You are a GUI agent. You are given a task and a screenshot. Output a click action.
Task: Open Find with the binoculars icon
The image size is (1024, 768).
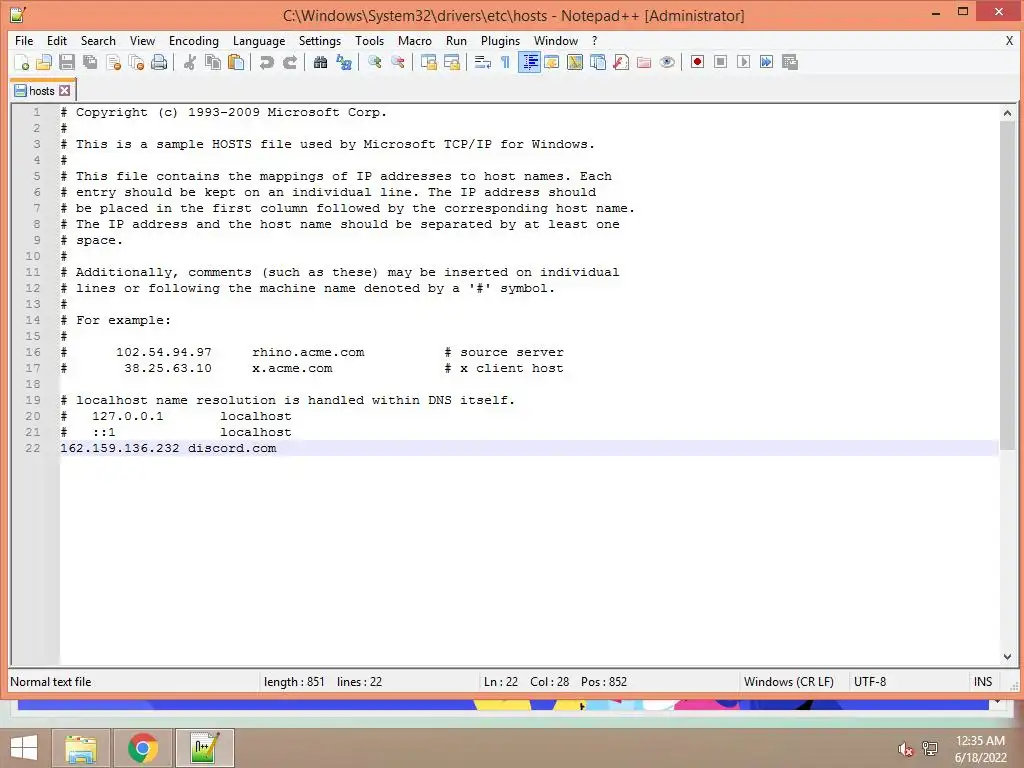(x=320, y=62)
